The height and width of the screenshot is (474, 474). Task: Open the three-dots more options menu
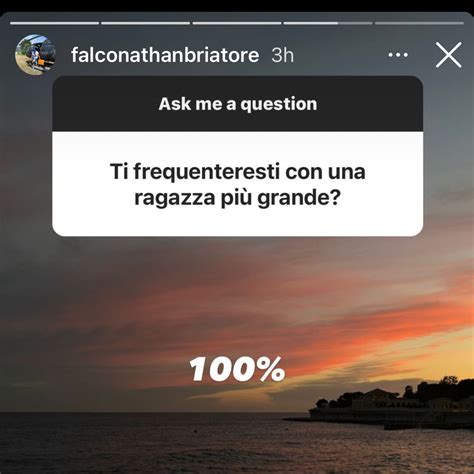(398, 55)
